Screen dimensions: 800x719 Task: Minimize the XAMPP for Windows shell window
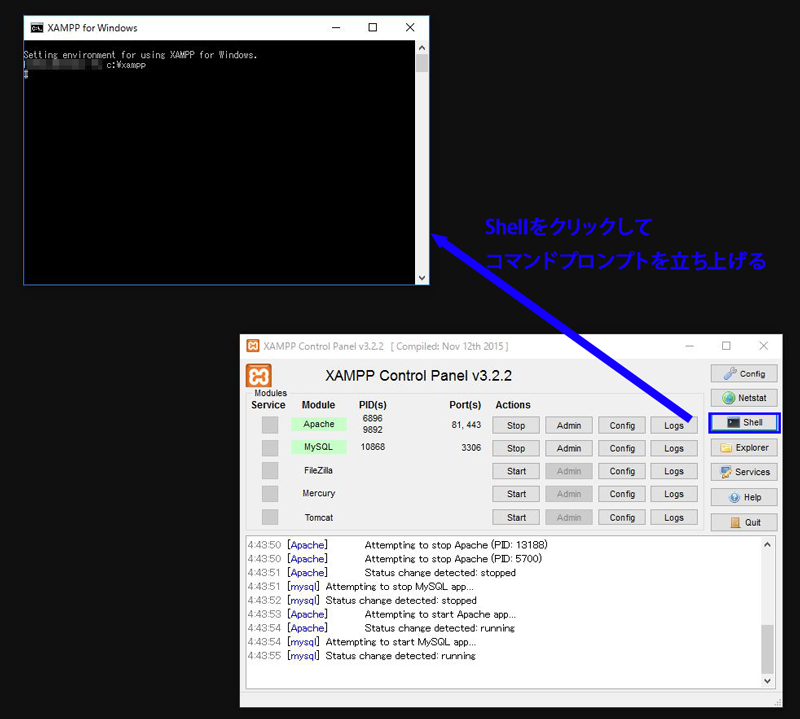coord(336,28)
